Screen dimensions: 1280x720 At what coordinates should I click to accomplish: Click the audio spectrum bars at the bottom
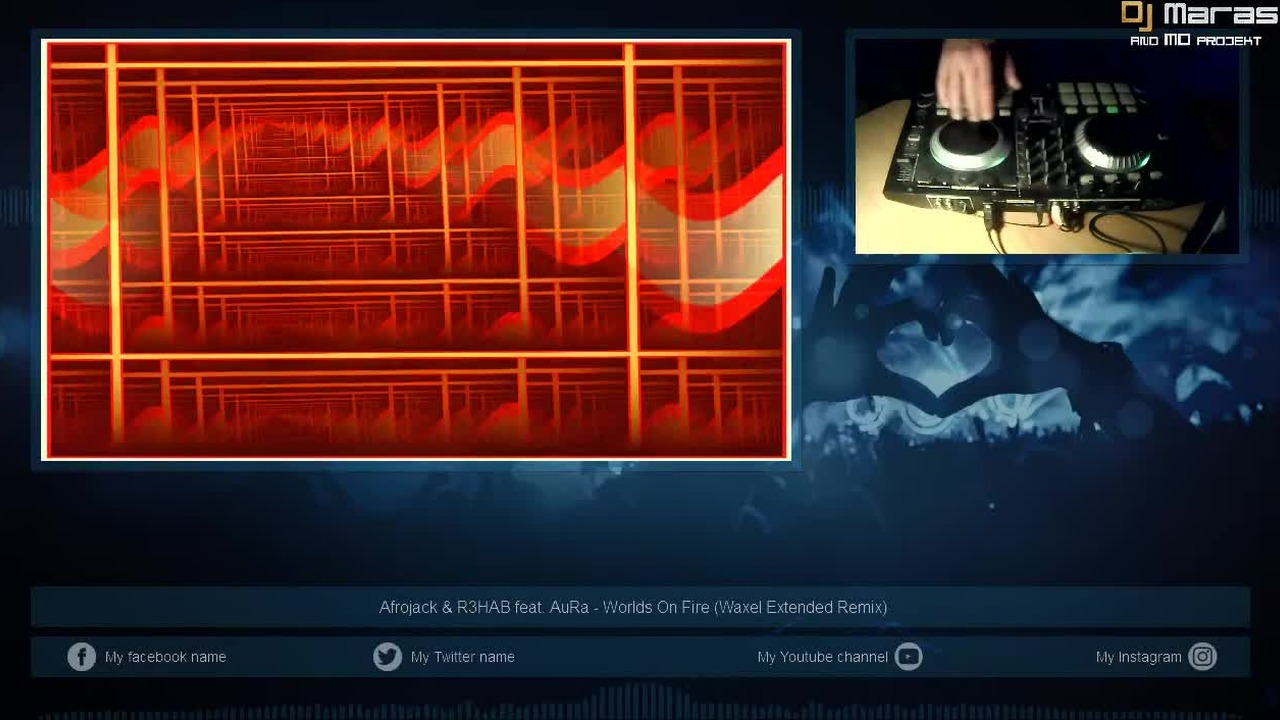(x=640, y=702)
